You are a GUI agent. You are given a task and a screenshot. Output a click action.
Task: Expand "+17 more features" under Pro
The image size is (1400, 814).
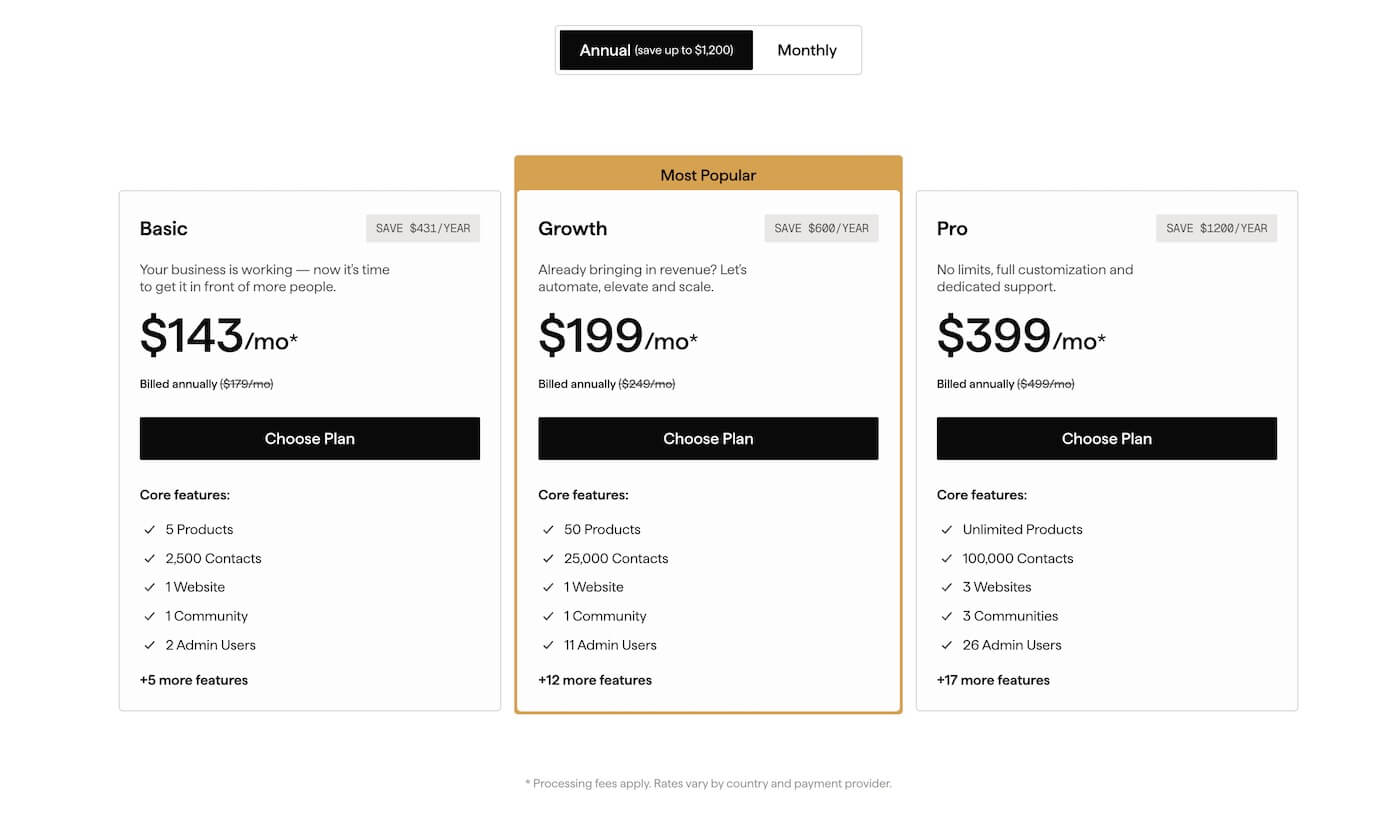993,680
